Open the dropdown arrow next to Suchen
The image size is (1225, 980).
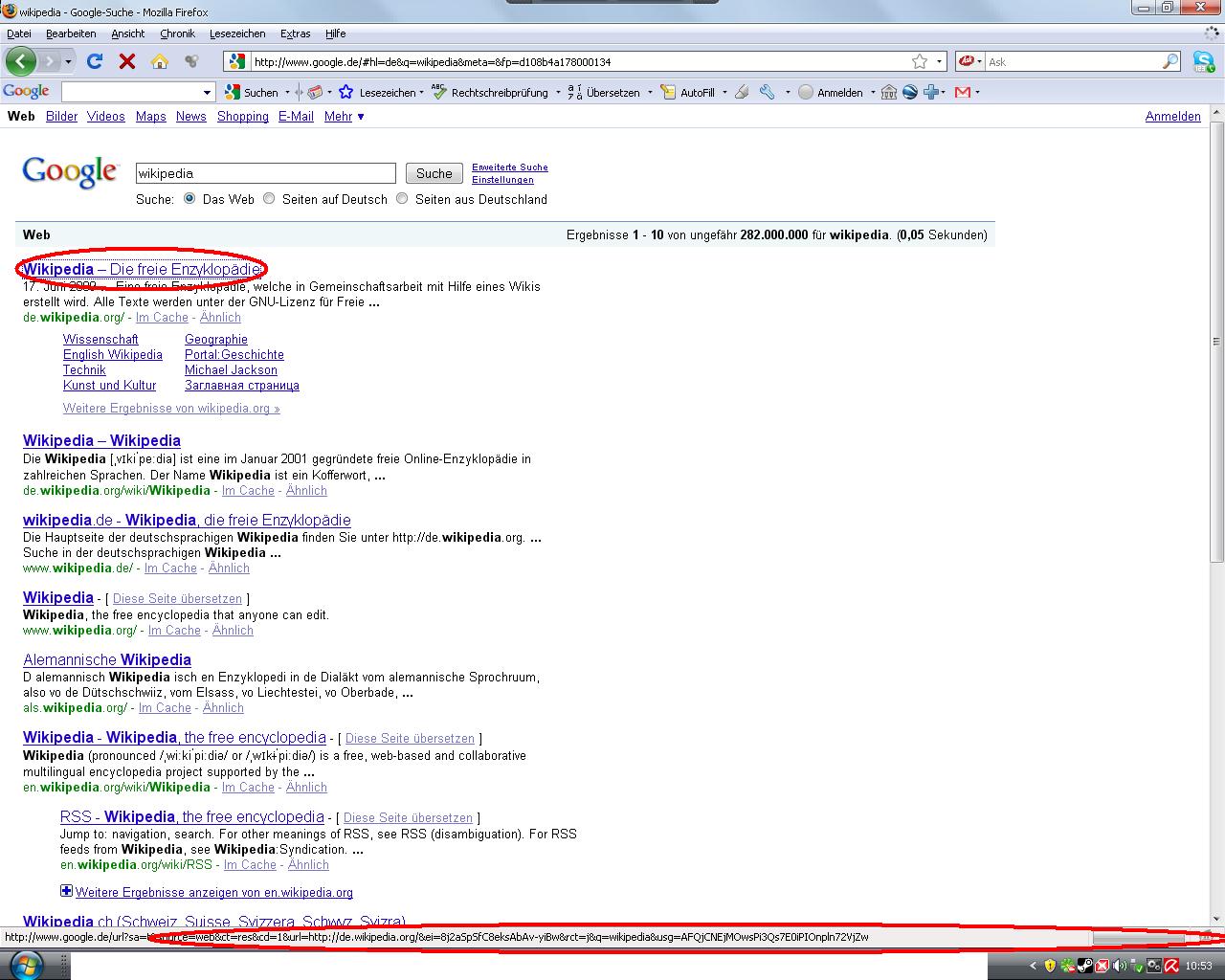(x=285, y=92)
